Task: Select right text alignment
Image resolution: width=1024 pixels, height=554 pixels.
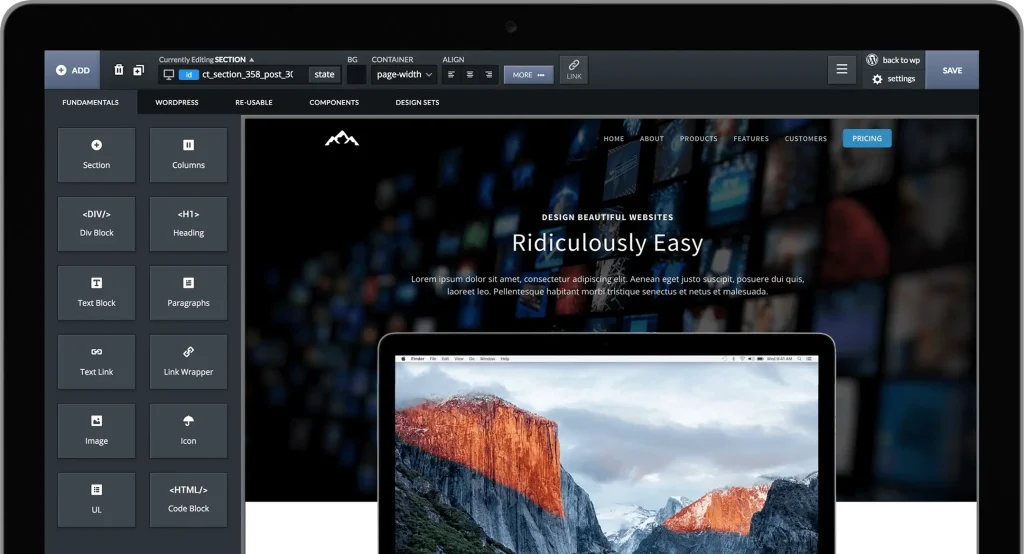Action: (x=488, y=75)
